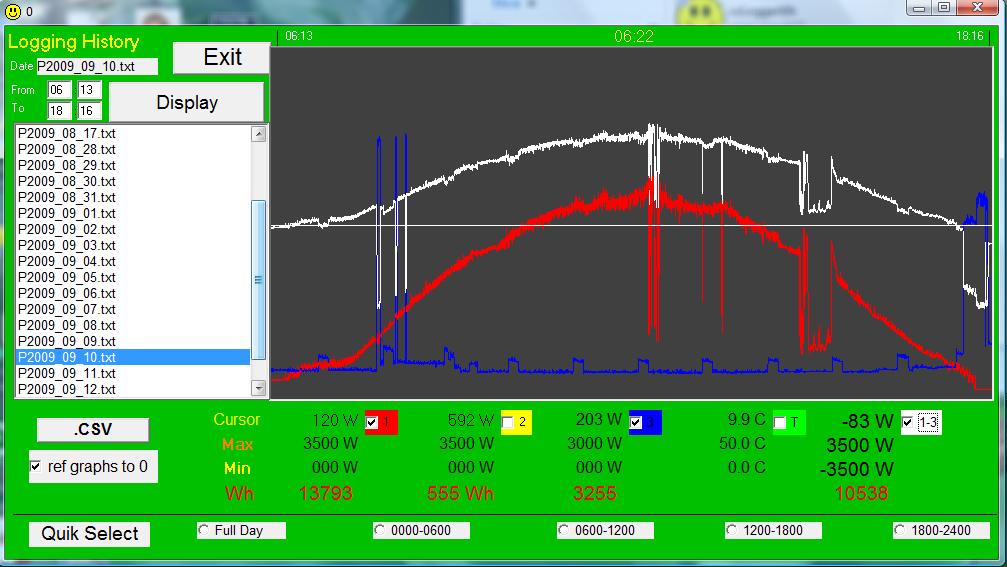Toggle the 1-3 difference graph checkbox
1007x567 pixels.
[908, 422]
